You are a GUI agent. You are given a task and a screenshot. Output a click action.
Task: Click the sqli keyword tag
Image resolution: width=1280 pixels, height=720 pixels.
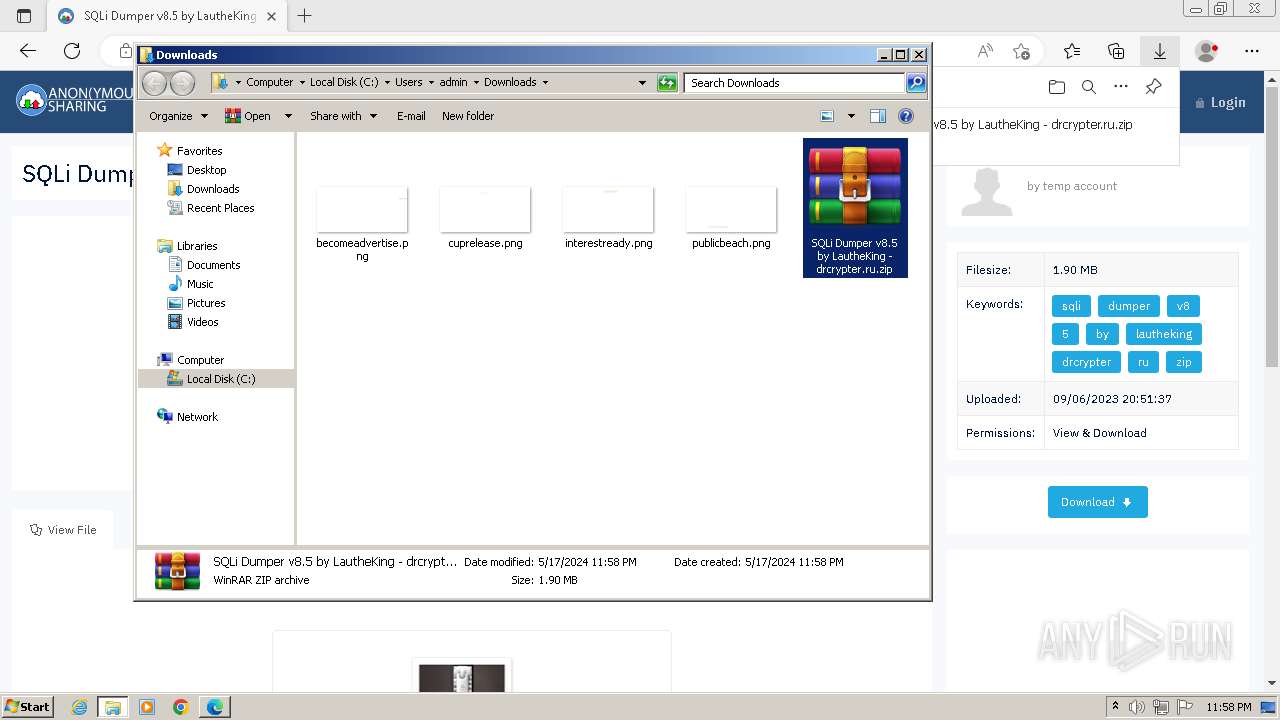pos(1071,306)
